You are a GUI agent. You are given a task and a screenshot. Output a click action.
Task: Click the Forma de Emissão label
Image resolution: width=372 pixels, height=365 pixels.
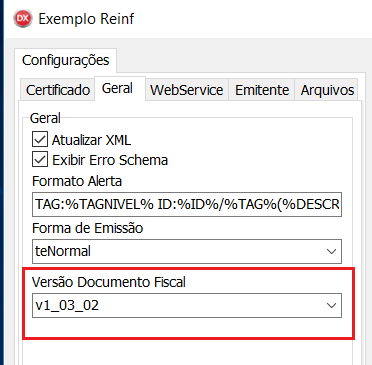pyautogui.click(x=88, y=228)
